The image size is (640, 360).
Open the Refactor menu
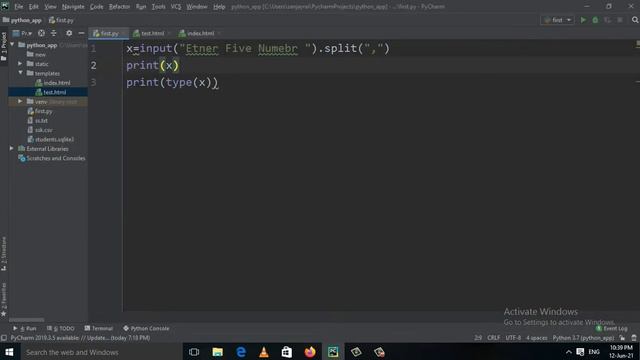point(119,7)
